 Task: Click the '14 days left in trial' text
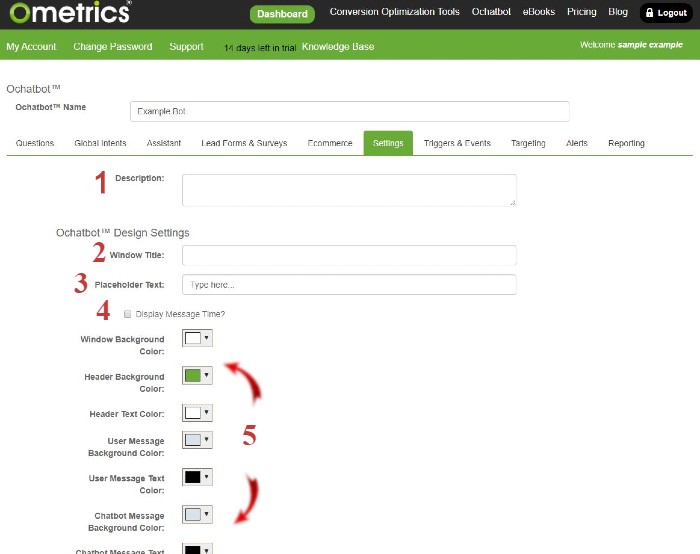coord(260,48)
